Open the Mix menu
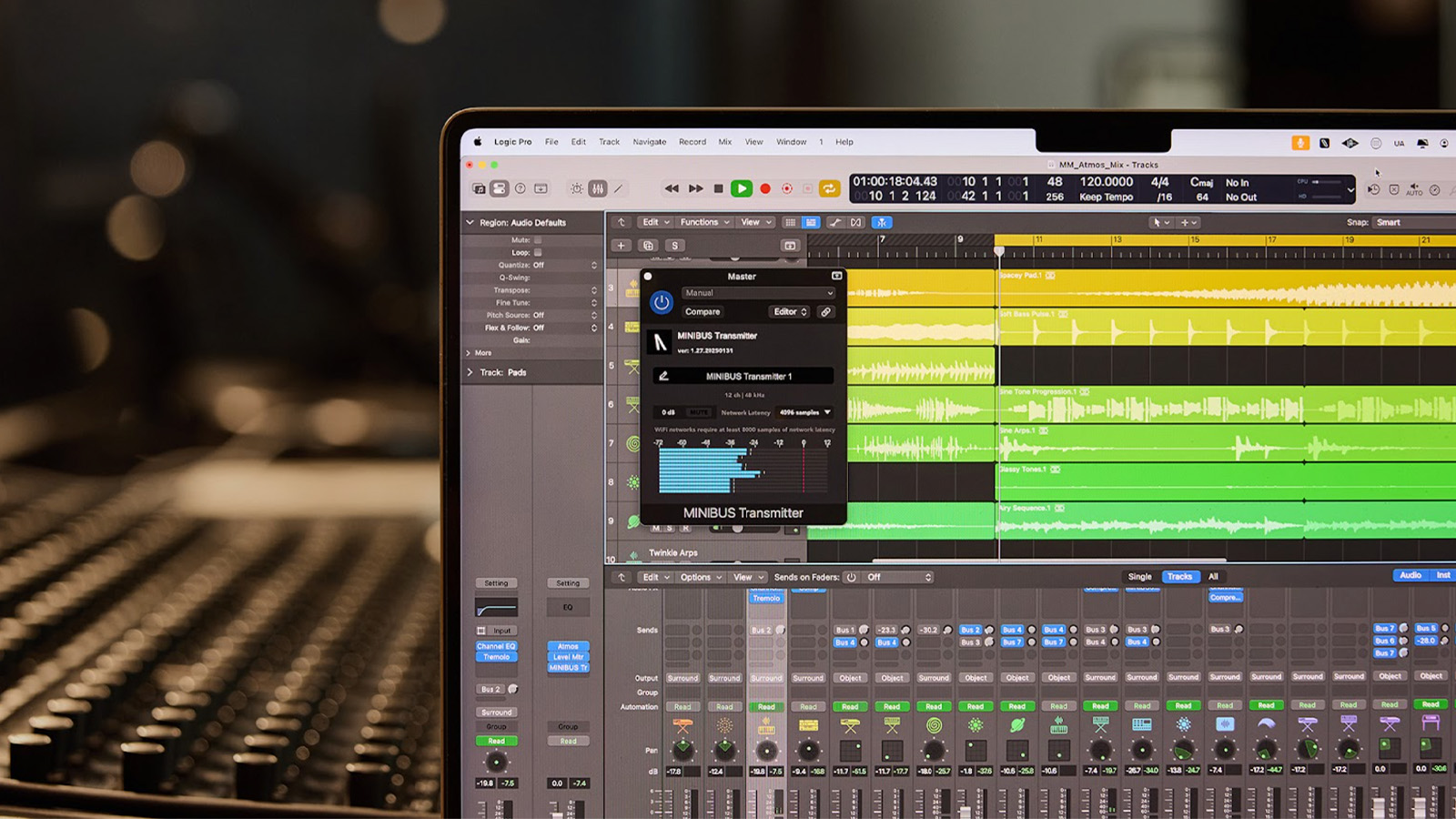 click(x=724, y=142)
